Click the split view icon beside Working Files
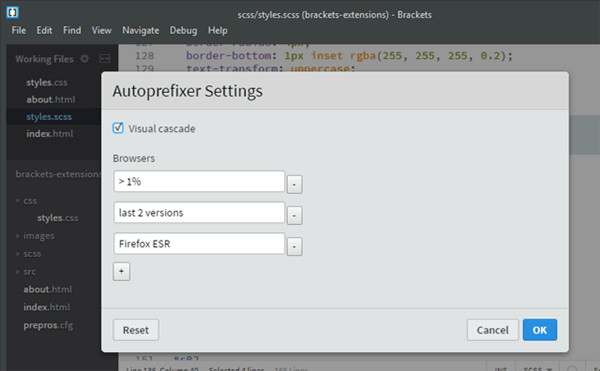The height and width of the screenshot is (371, 600). tap(104, 59)
